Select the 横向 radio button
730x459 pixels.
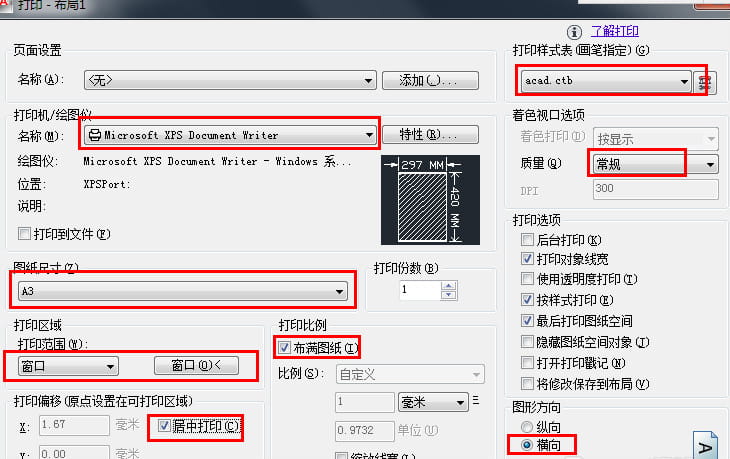point(527,445)
